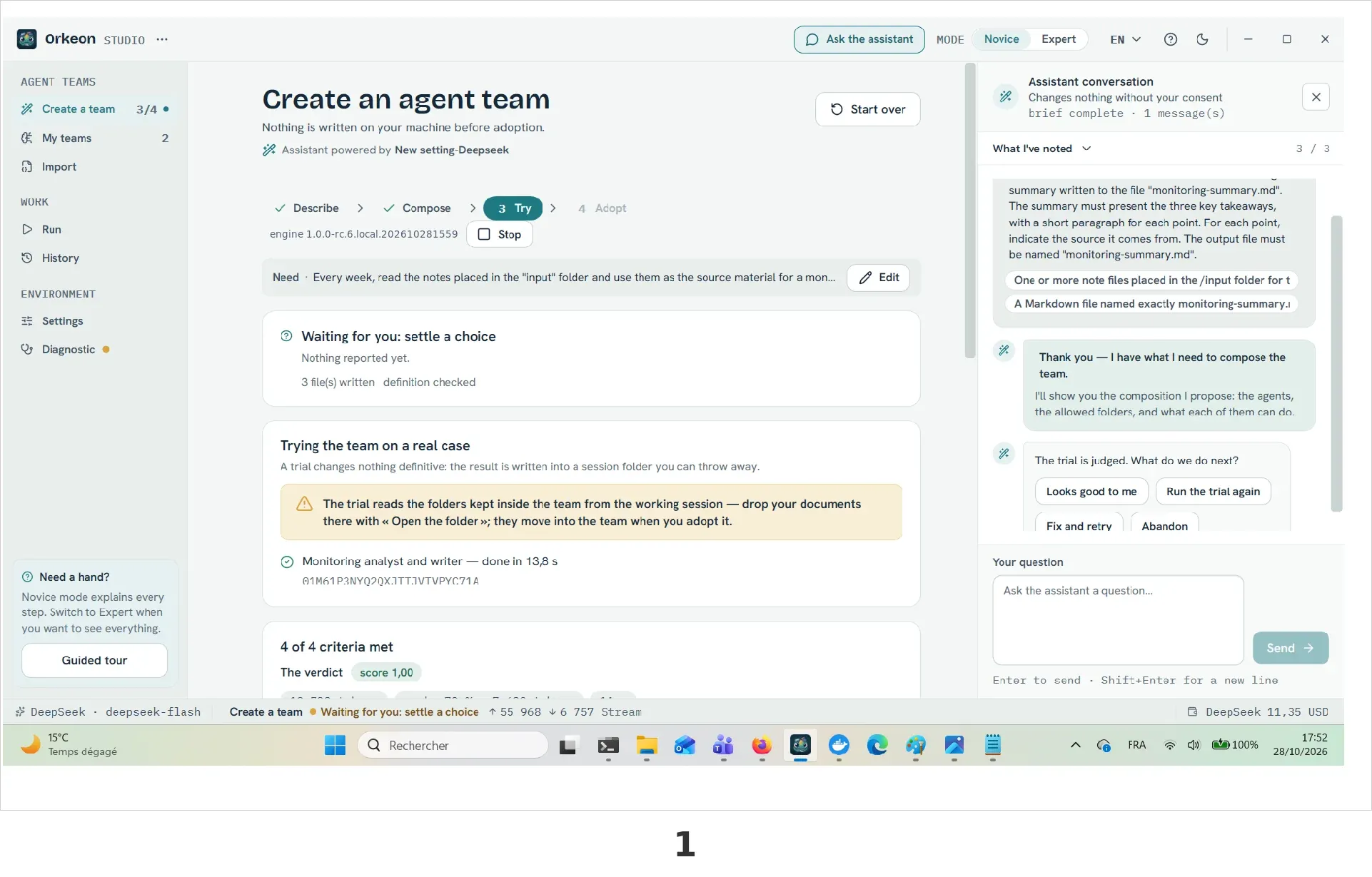
Task: Open the EN language dropdown
Action: (1125, 39)
